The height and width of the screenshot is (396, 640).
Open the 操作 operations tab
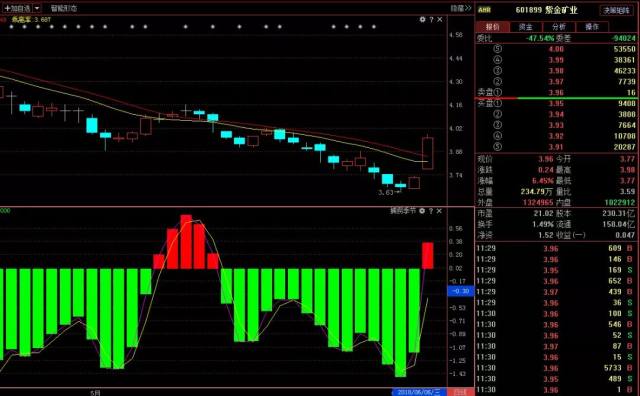tap(592, 27)
